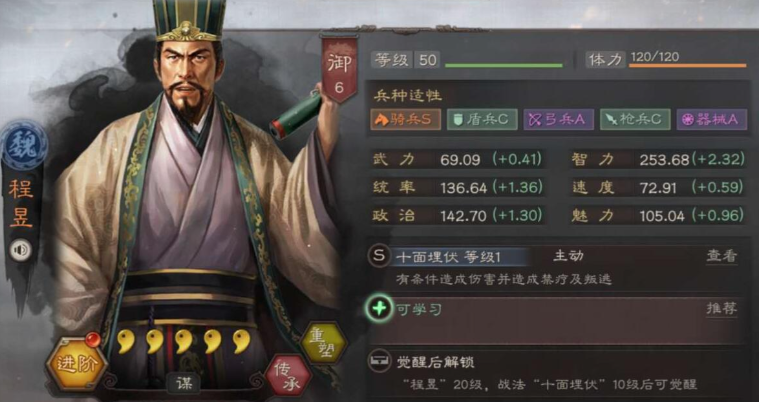The image size is (759, 402).
Task: Tap the 进阶 hexagon button
Action: coord(76,364)
